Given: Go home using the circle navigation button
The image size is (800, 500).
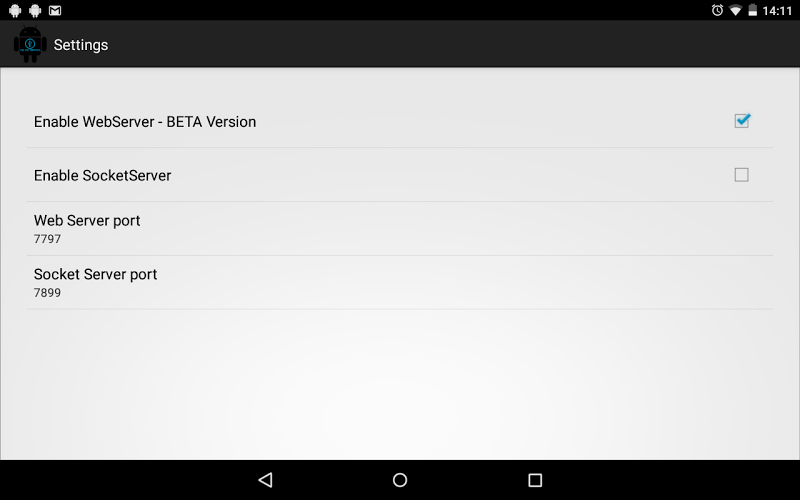Looking at the screenshot, I should click(400, 480).
